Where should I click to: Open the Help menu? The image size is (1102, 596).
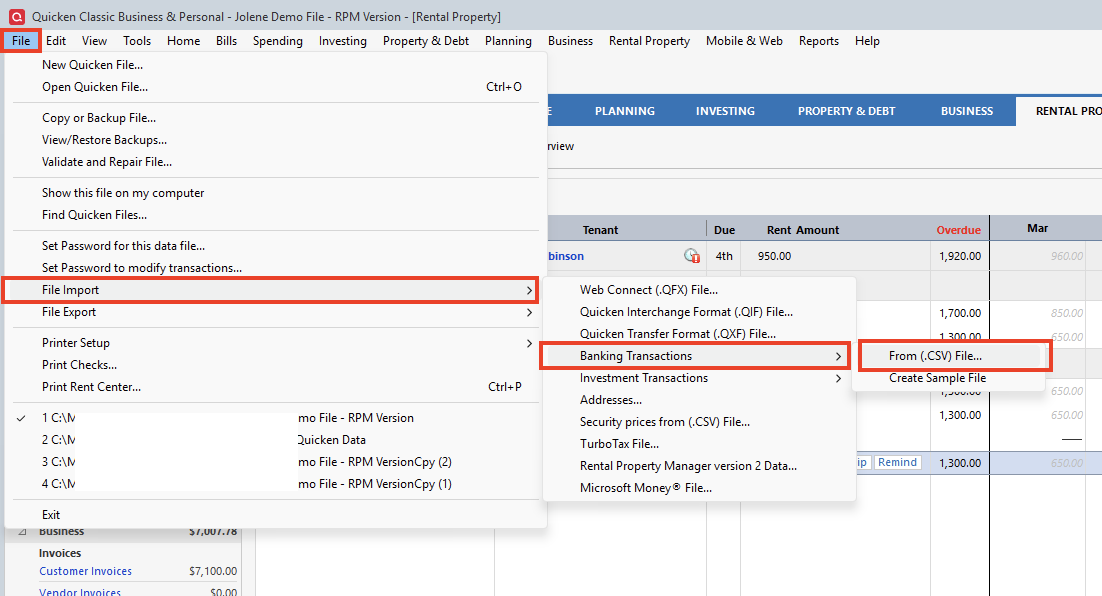coord(867,41)
